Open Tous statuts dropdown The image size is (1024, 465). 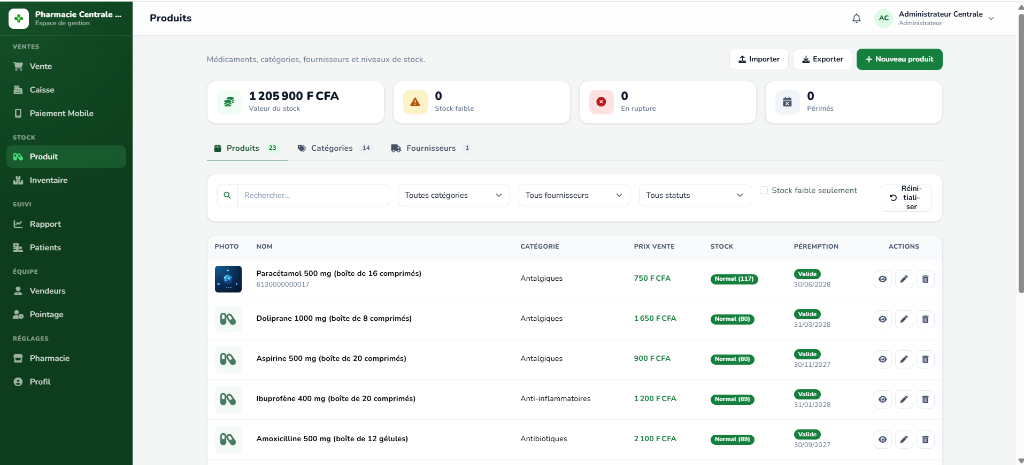(696, 195)
